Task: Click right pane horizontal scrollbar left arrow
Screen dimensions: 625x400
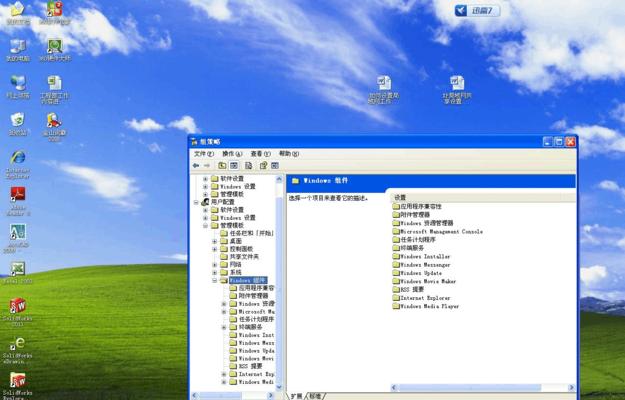Action: click(394, 387)
